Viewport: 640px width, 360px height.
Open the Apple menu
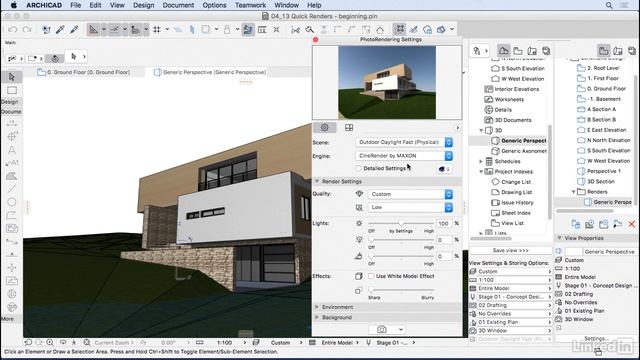[x=13, y=5]
